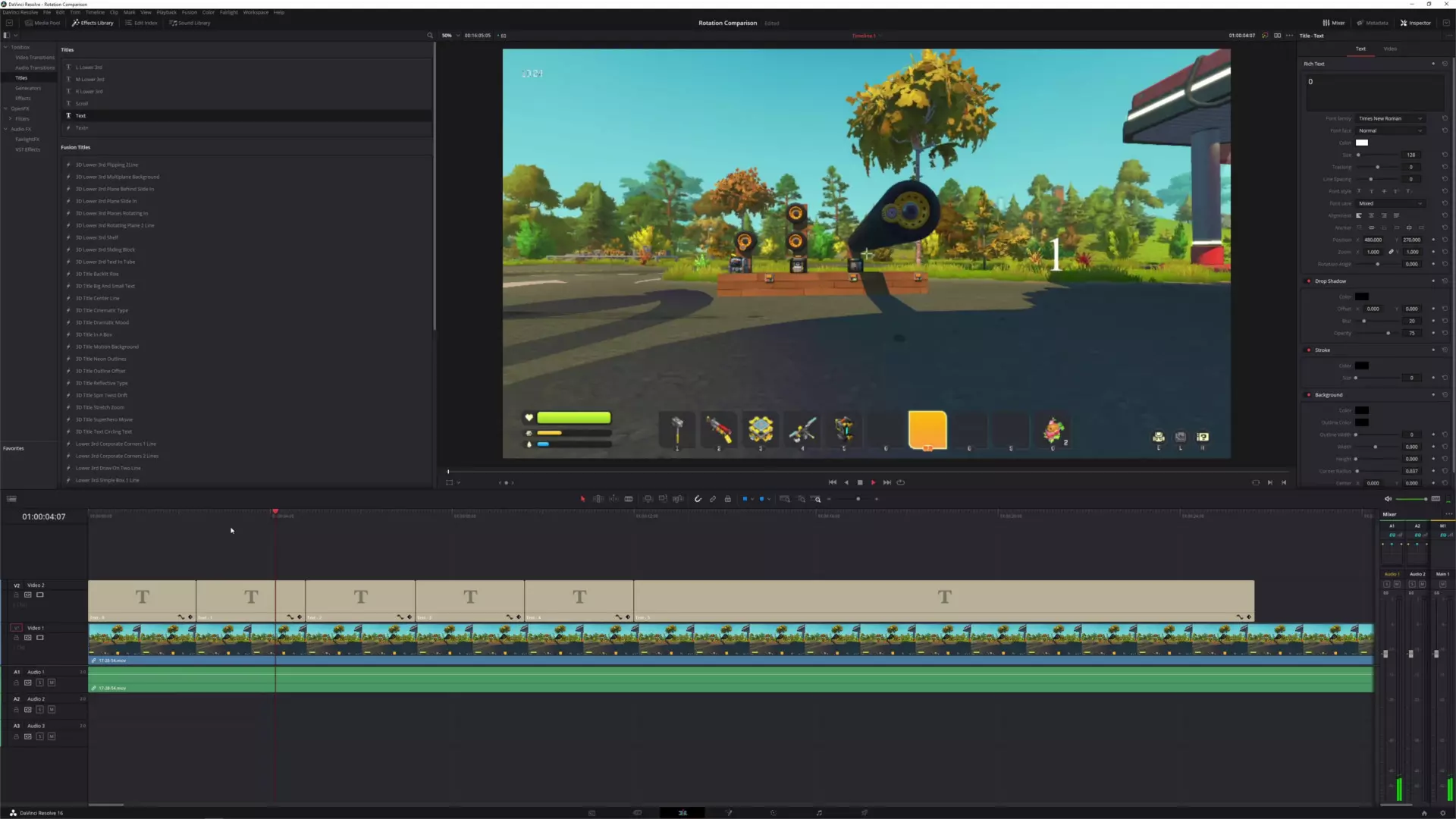Mute the Audio 1 track

pos(52,682)
